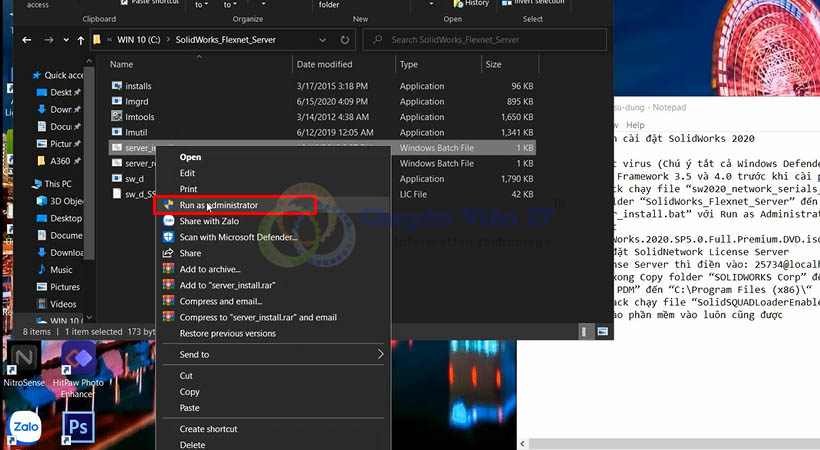Launch HitPaw Photo Enhancer desktop icon

pos(79,365)
